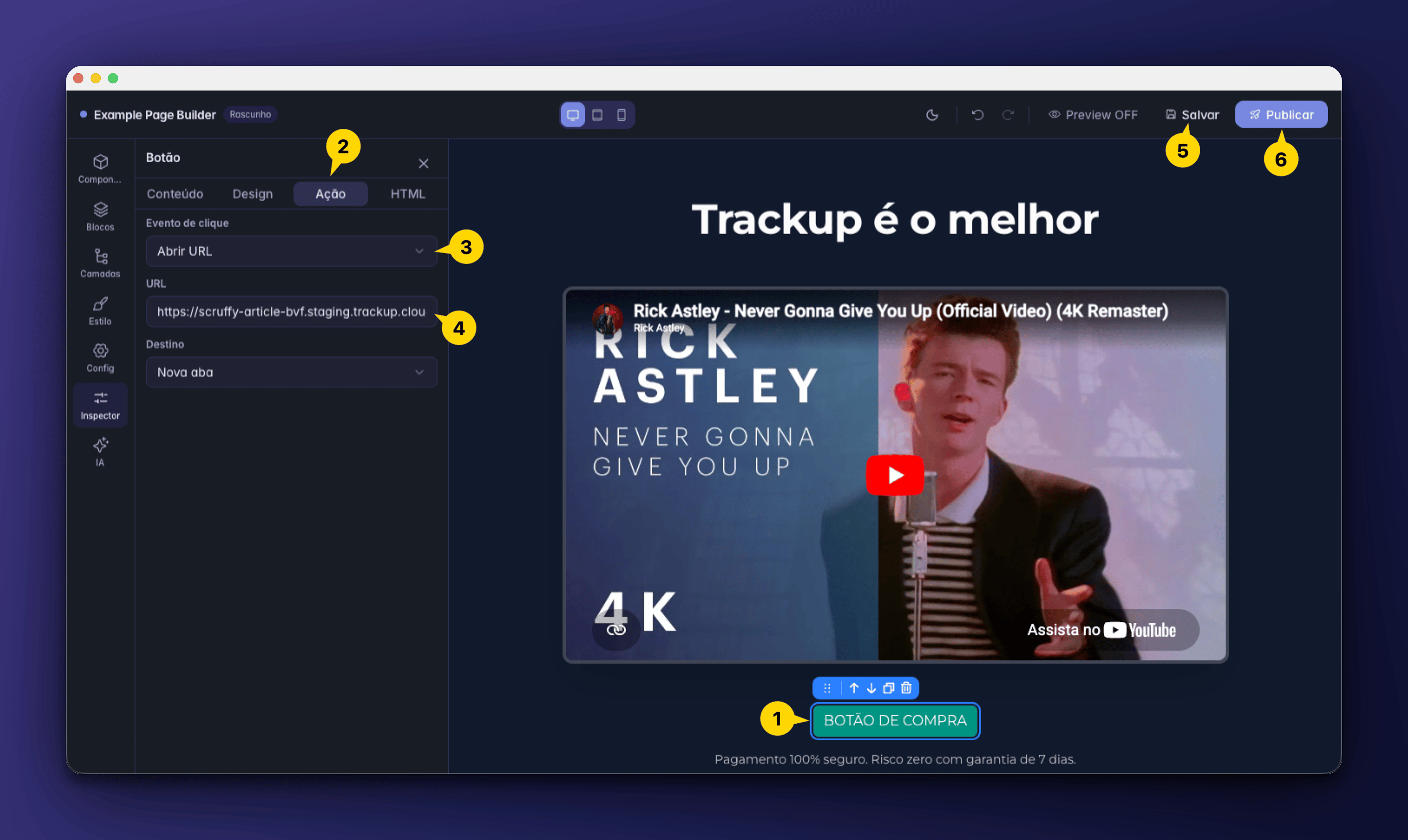
Task: Open the Componentes sidebar panel
Action: coord(100,169)
